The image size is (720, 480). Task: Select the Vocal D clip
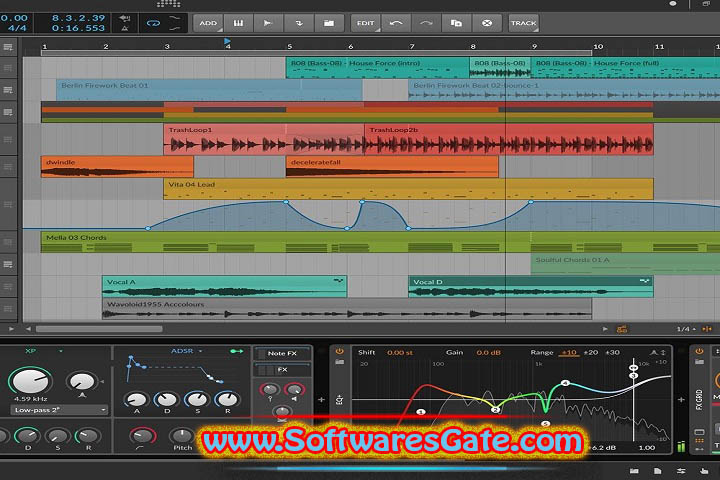click(x=531, y=287)
